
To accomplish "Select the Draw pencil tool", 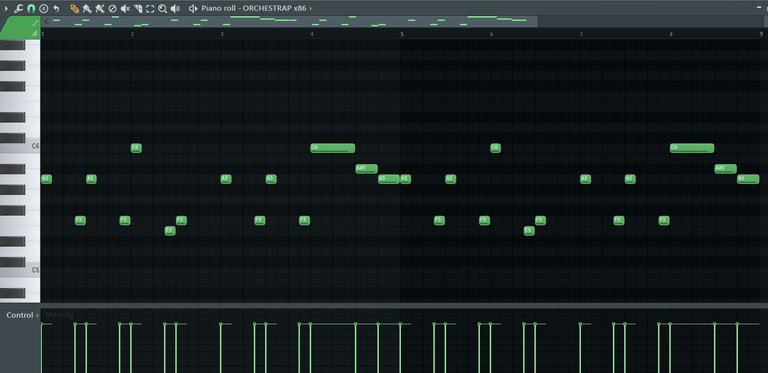I will (74, 8).
